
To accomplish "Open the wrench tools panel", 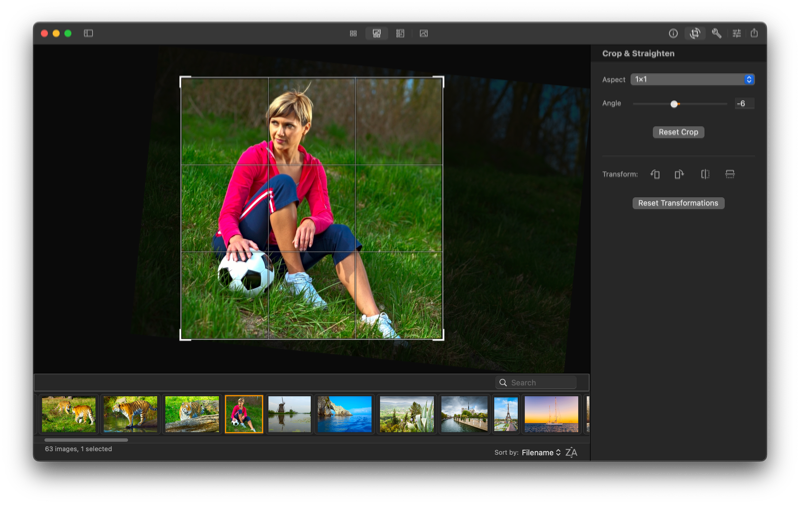I will click(716, 33).
